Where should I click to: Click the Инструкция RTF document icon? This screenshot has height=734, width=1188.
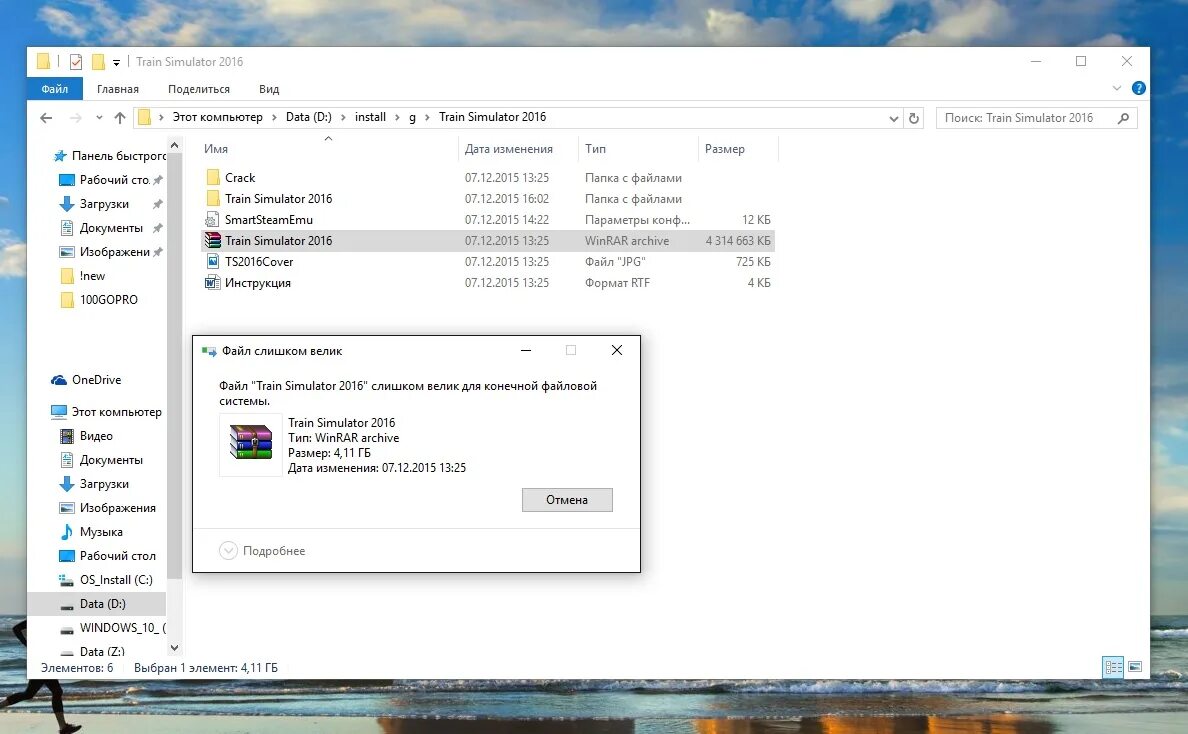pyautogui.click(x=212, y=283)
